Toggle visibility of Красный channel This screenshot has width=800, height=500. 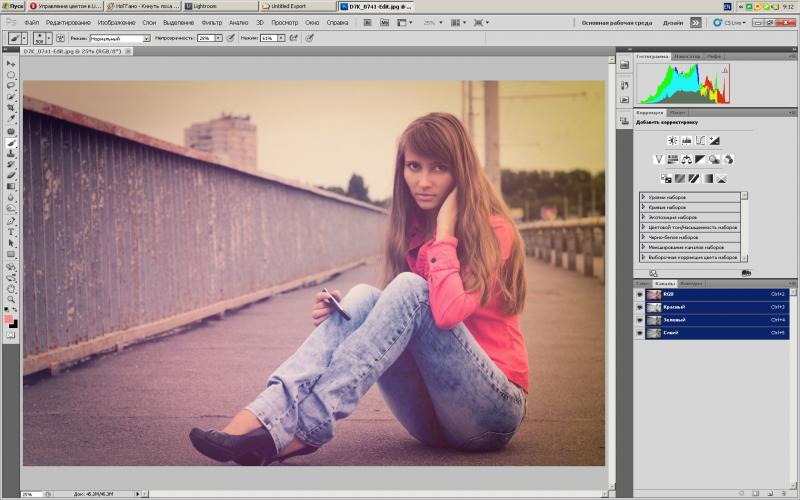tap(639, 307)
